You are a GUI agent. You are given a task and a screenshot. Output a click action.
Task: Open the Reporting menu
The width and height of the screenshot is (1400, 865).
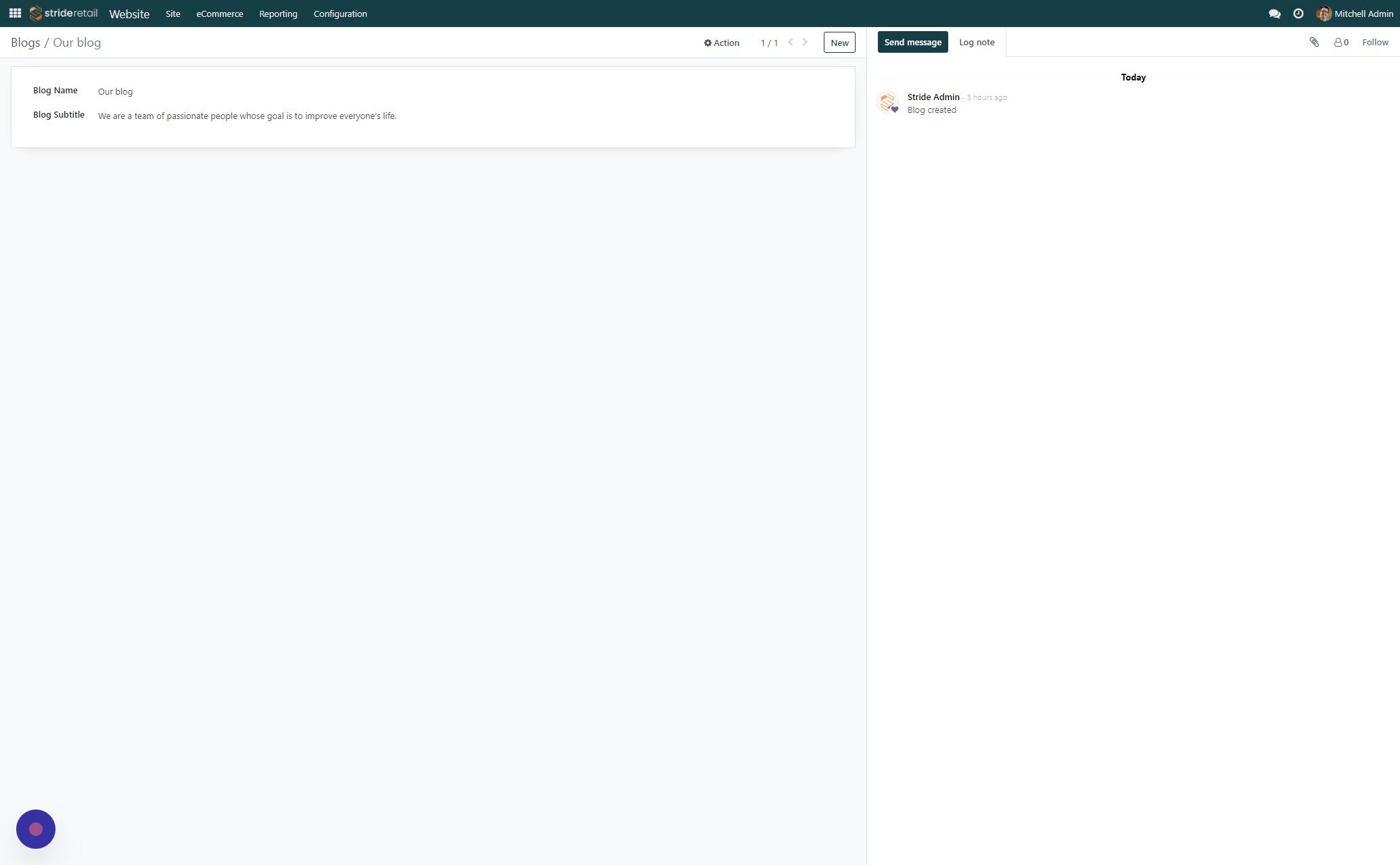(278, 14)
